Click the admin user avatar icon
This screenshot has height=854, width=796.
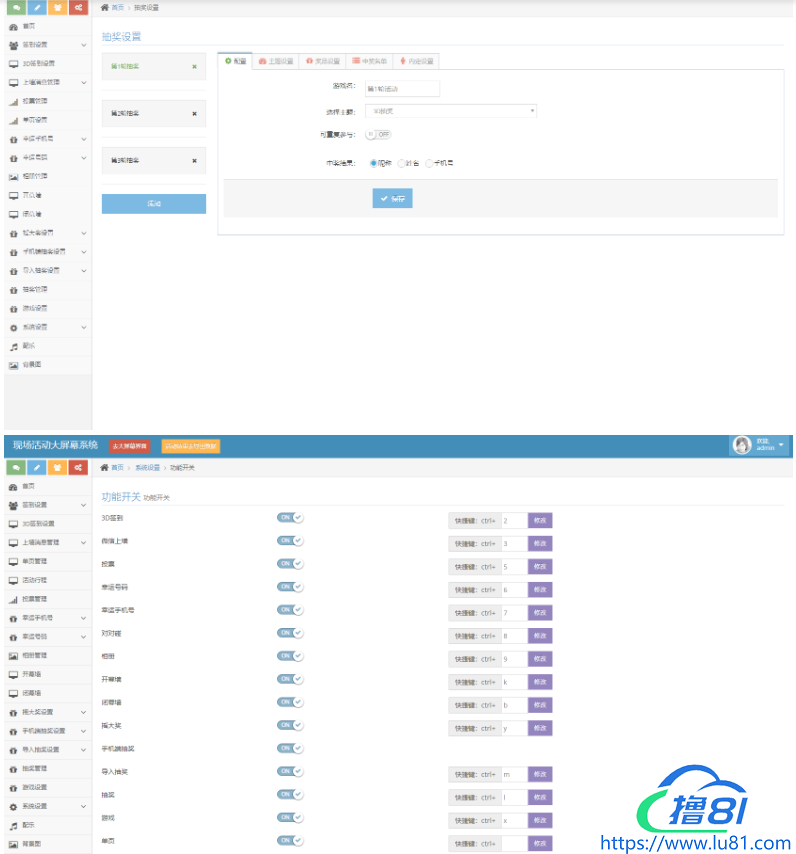[742, 446]
